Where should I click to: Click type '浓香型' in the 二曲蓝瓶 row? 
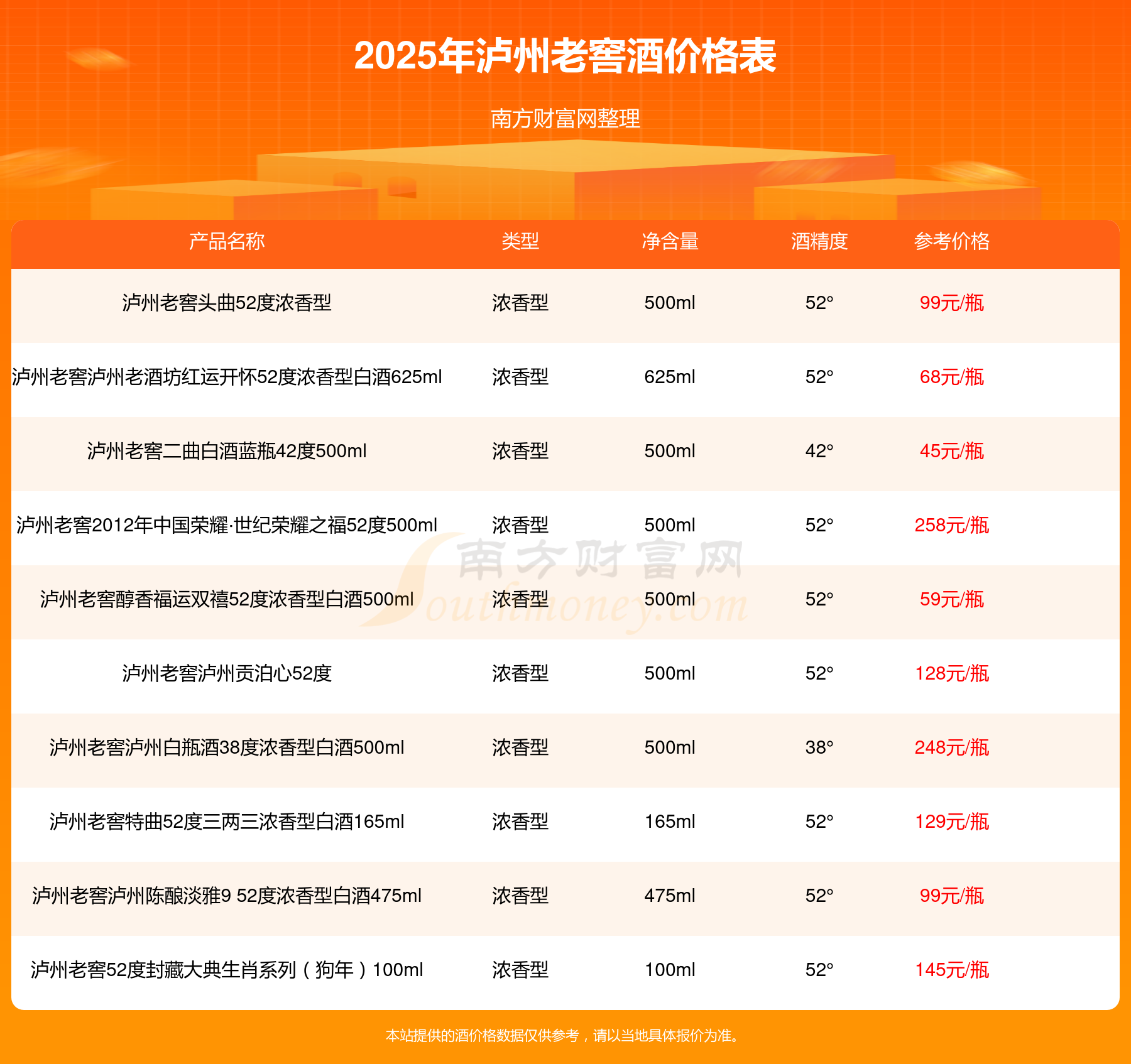pyautogui.click(x=520, y=451)
